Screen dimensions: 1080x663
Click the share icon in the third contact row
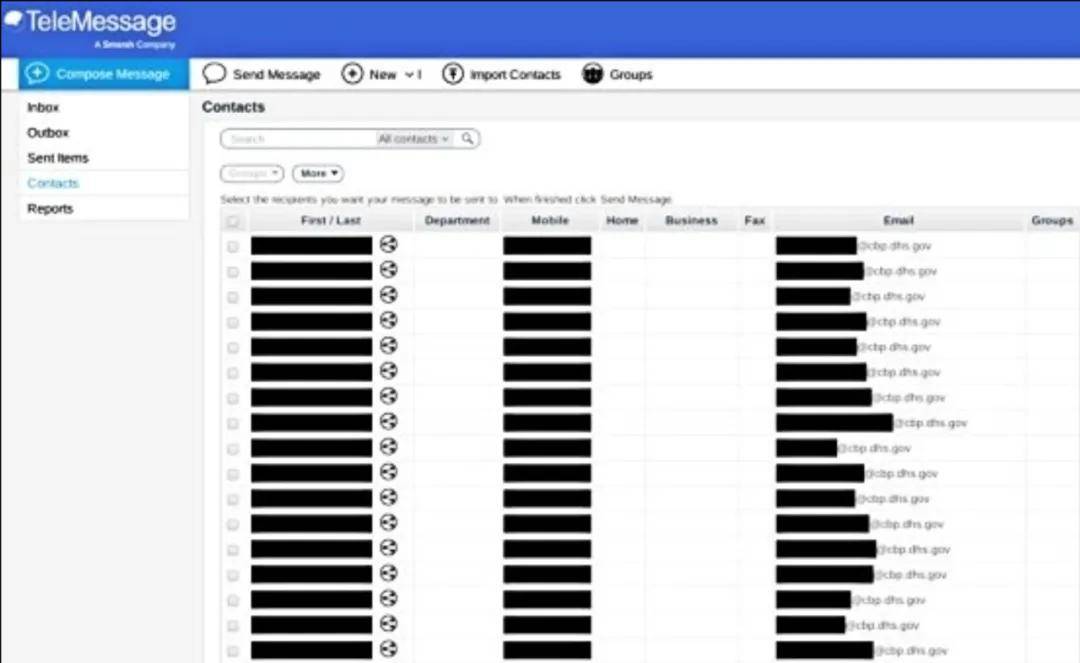[x=388, y=295]
